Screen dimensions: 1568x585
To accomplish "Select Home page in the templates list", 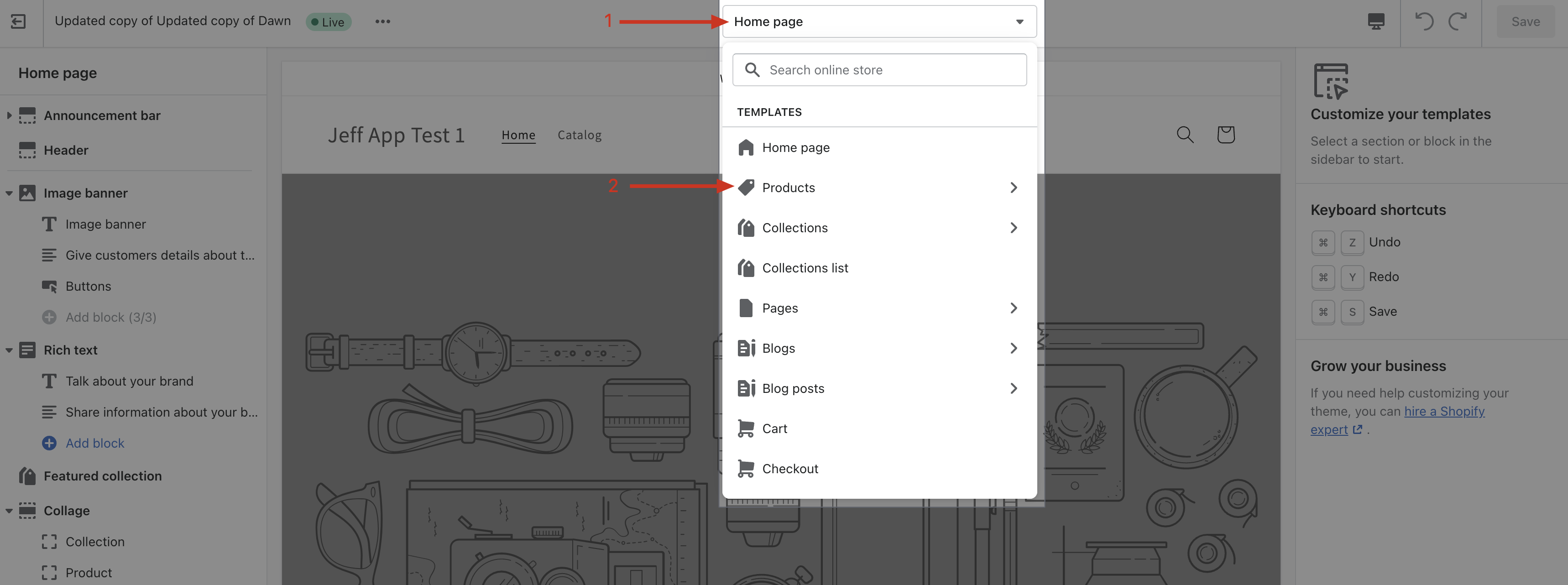I will click(879, 147).
